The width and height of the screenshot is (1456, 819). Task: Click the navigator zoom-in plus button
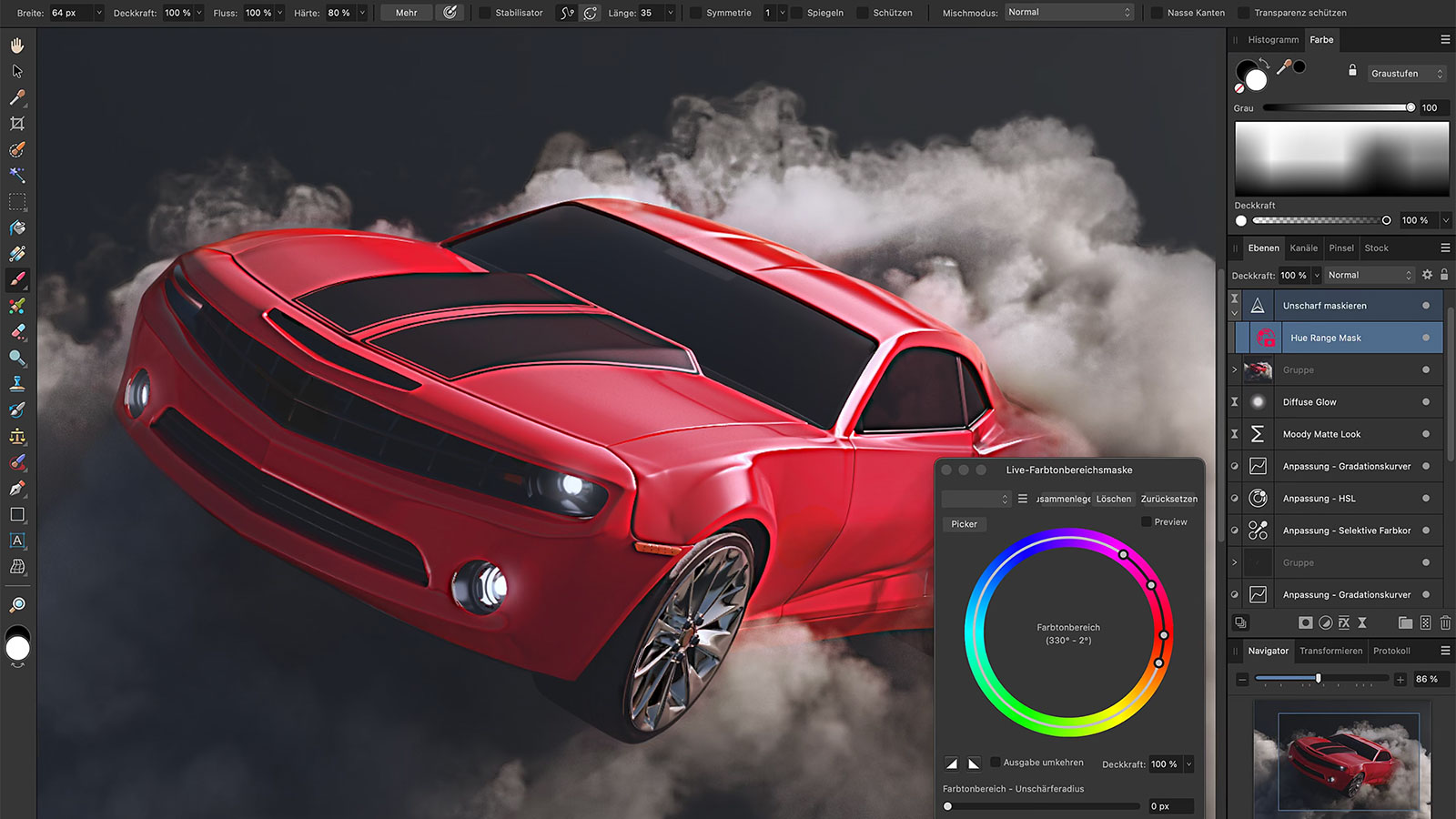tap(1400, 679)
